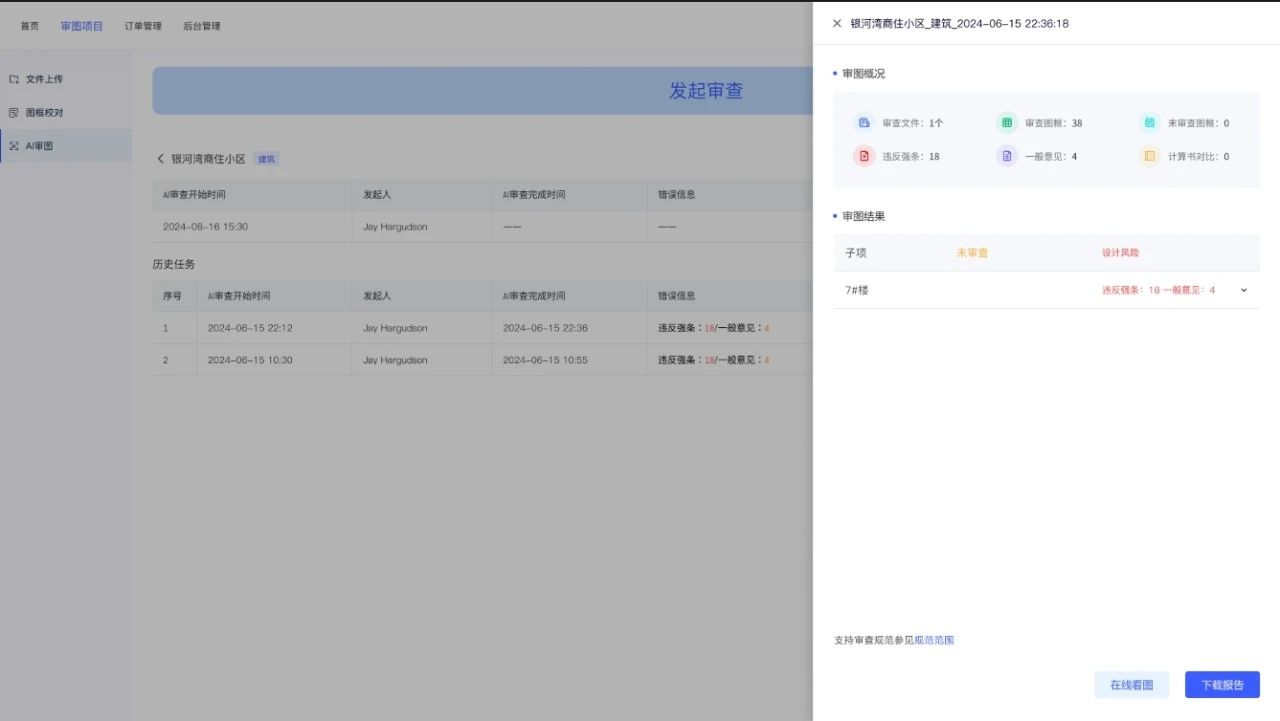This screenshot has width=1280, height=721.
Task: Click the calculation comparison icon (计算书对比)
Action: [1149, 156]
